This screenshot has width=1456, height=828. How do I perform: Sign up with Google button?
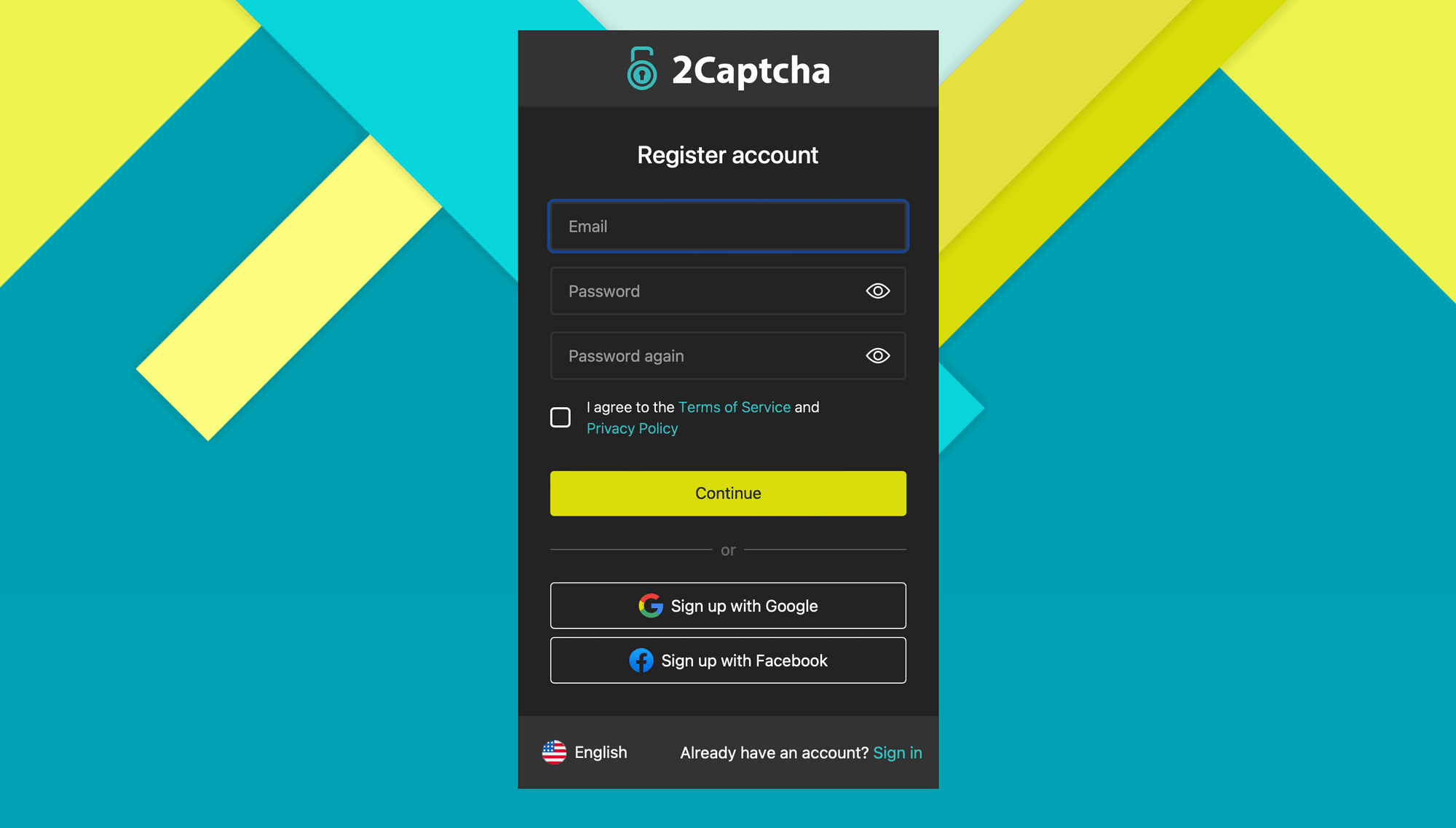(x=728, y=605)
